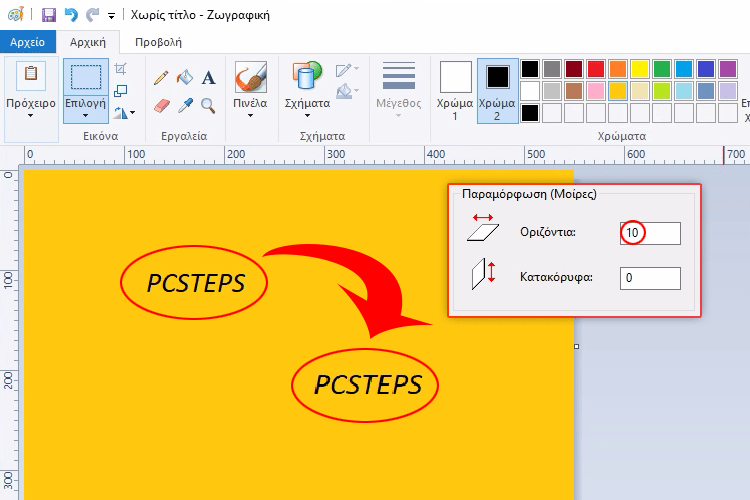
Task: Open the Αρχείο file menu
Action: [27, 42]
